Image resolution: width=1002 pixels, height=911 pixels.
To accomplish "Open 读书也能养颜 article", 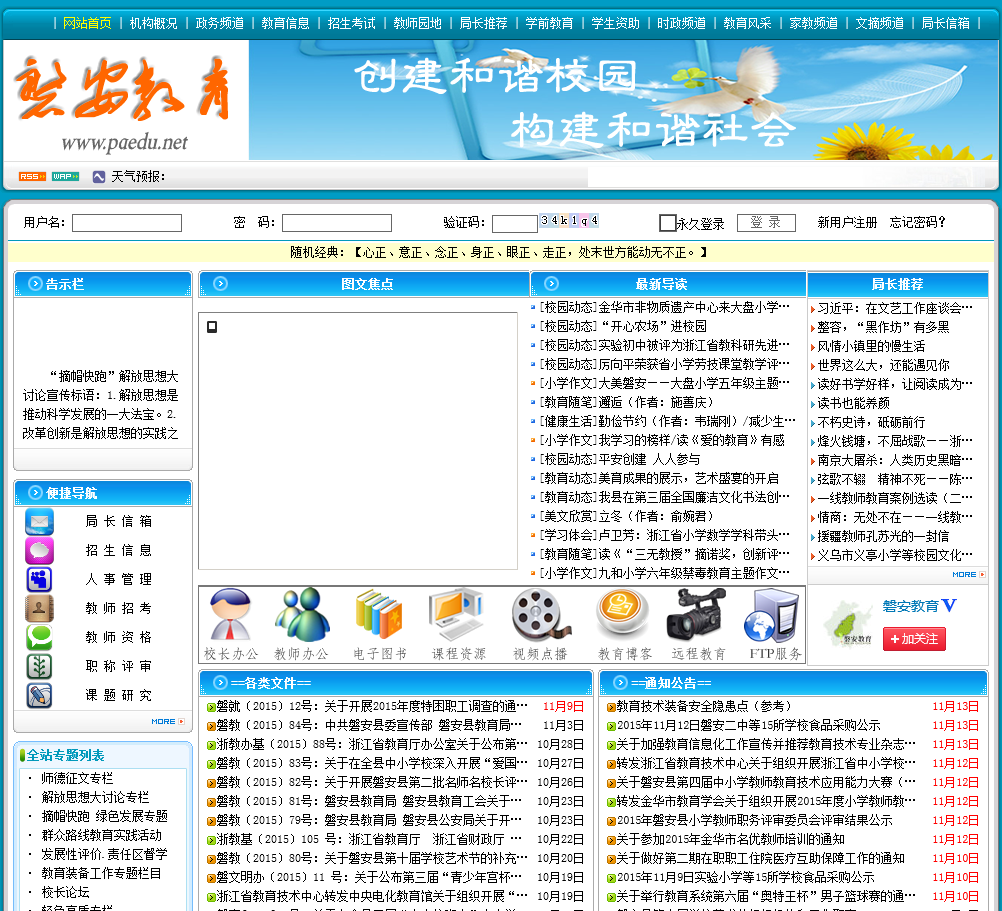I will (x=853, y=403).
